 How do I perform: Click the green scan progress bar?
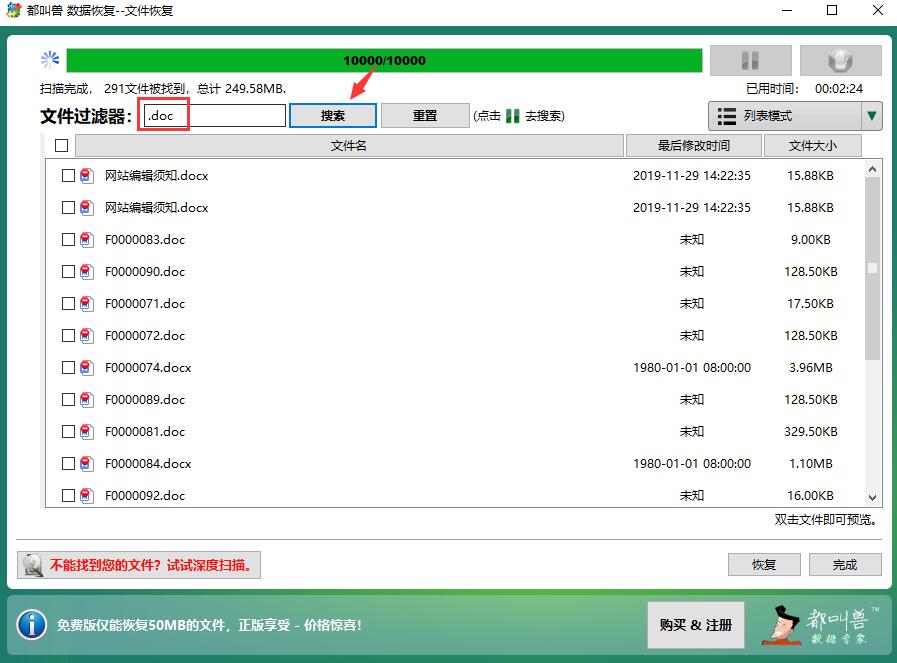point(384,60)
